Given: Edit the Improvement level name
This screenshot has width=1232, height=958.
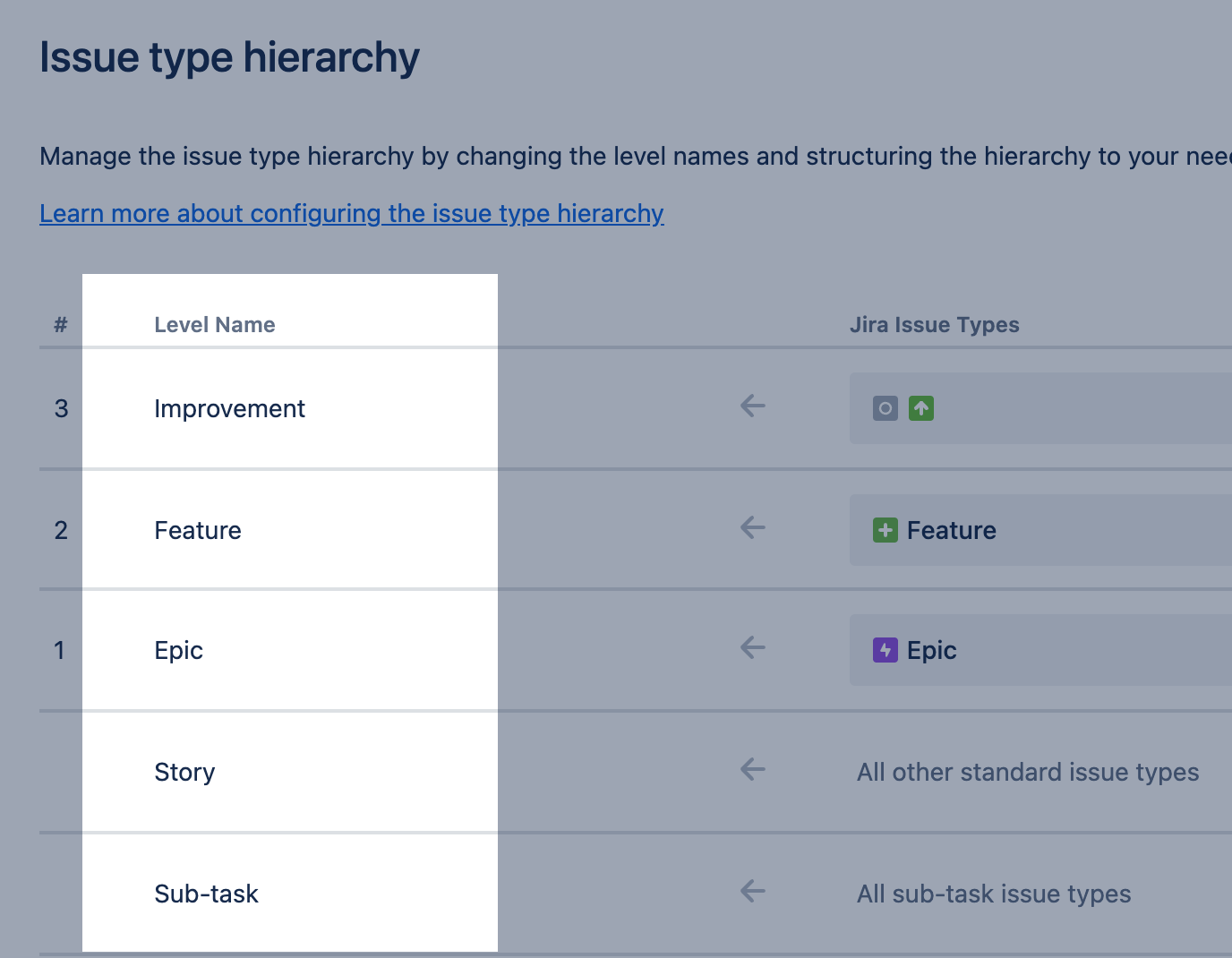Looking at the screenshot, I should click(229, 409).
